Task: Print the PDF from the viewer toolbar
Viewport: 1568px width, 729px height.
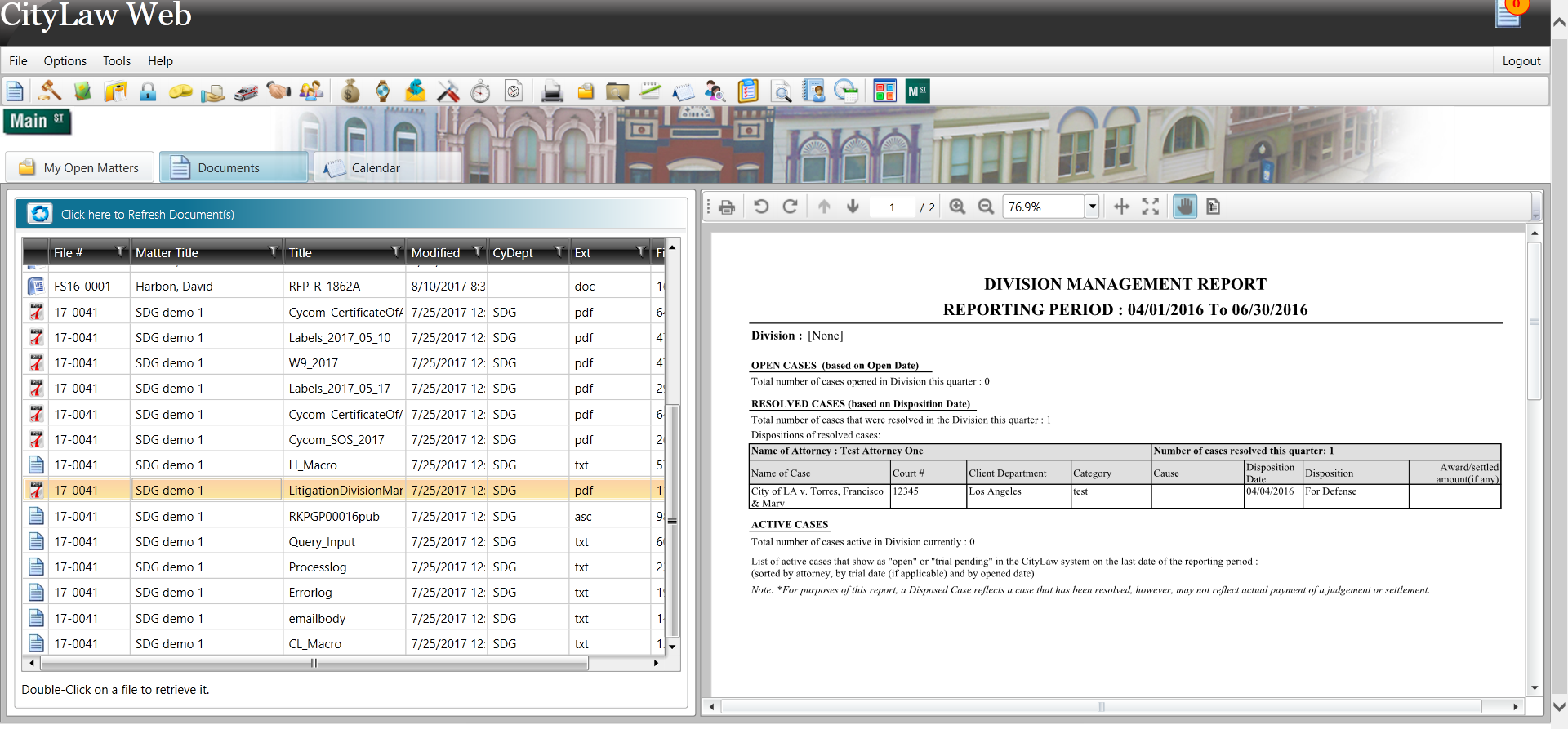Action: 727,207
